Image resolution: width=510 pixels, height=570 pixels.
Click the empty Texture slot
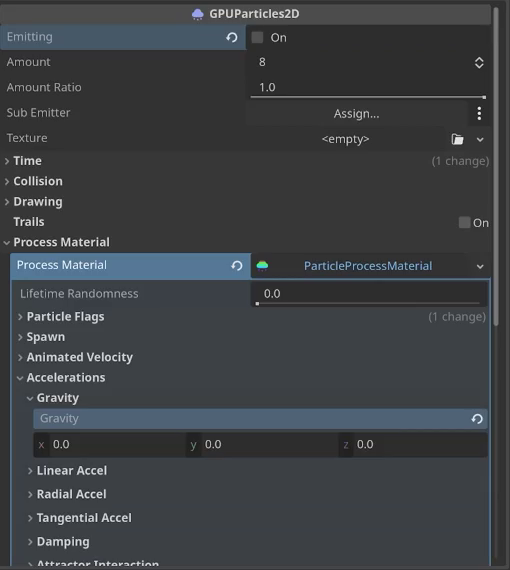pos(345,139)
